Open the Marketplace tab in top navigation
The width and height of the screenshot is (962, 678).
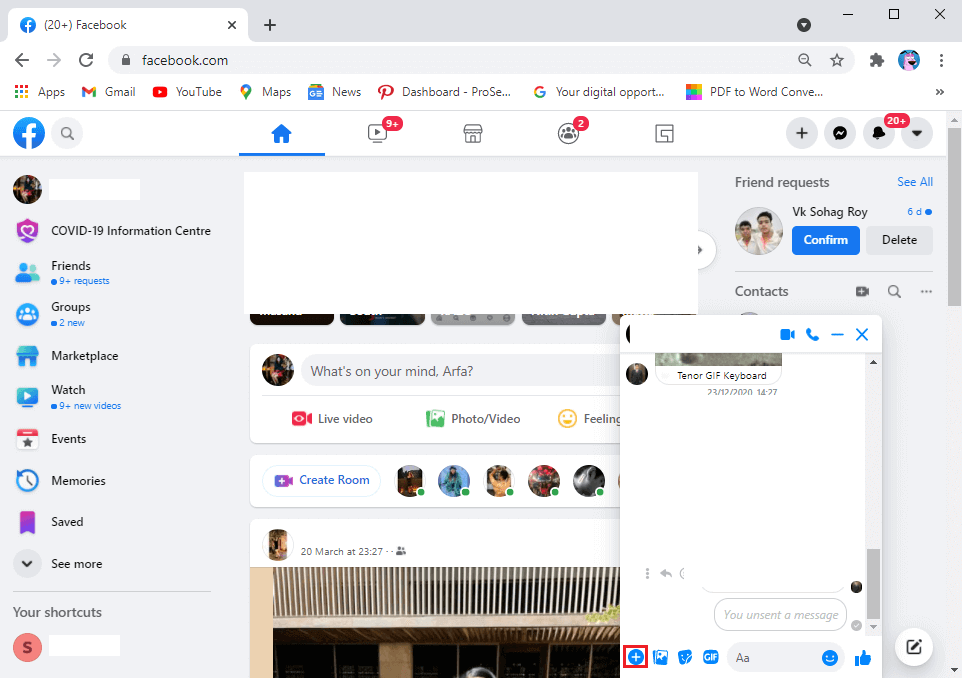(473, 133)
